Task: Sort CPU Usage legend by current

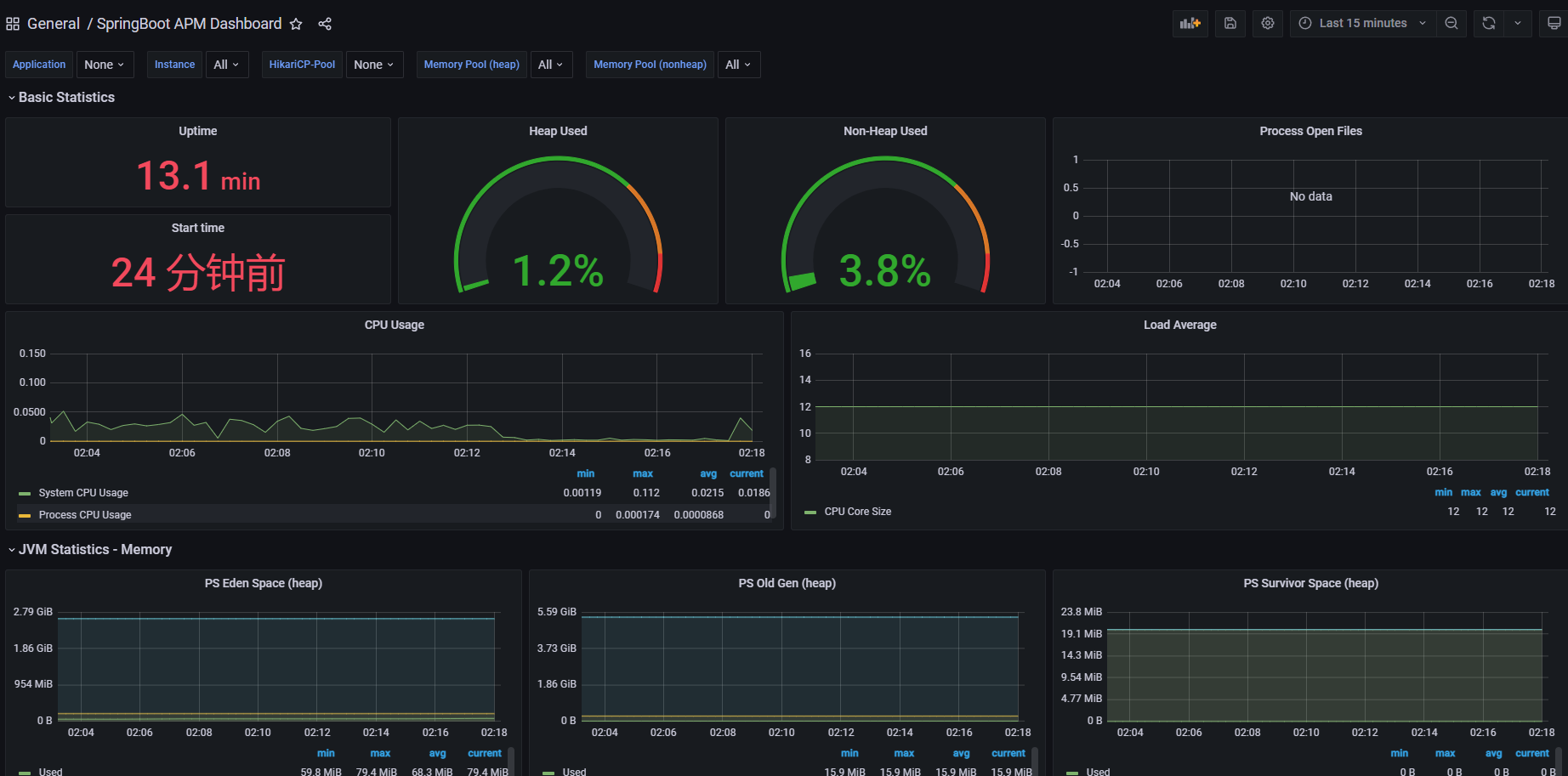Action: pyautogui.click(x=747, y=473)
